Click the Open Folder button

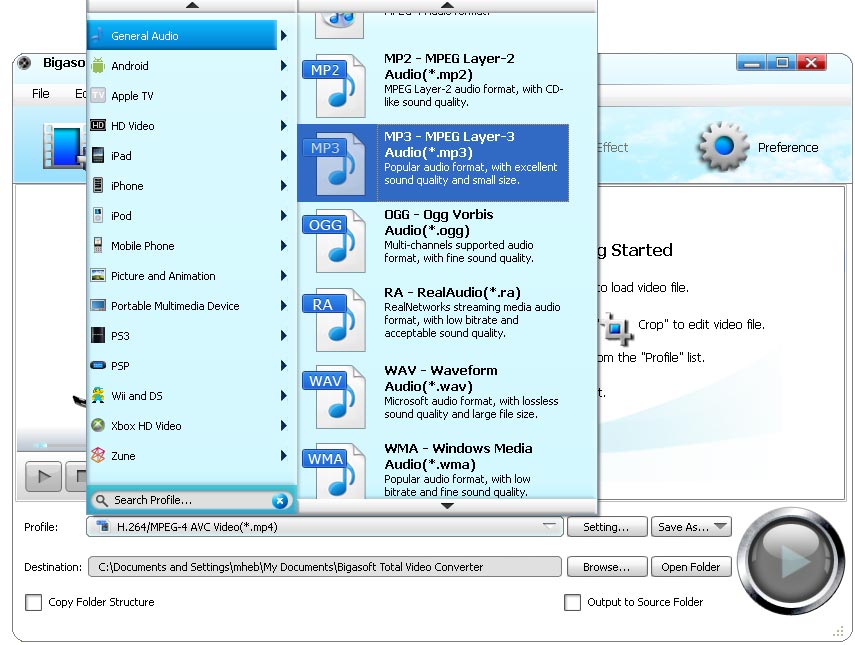[x=691, y=567]
